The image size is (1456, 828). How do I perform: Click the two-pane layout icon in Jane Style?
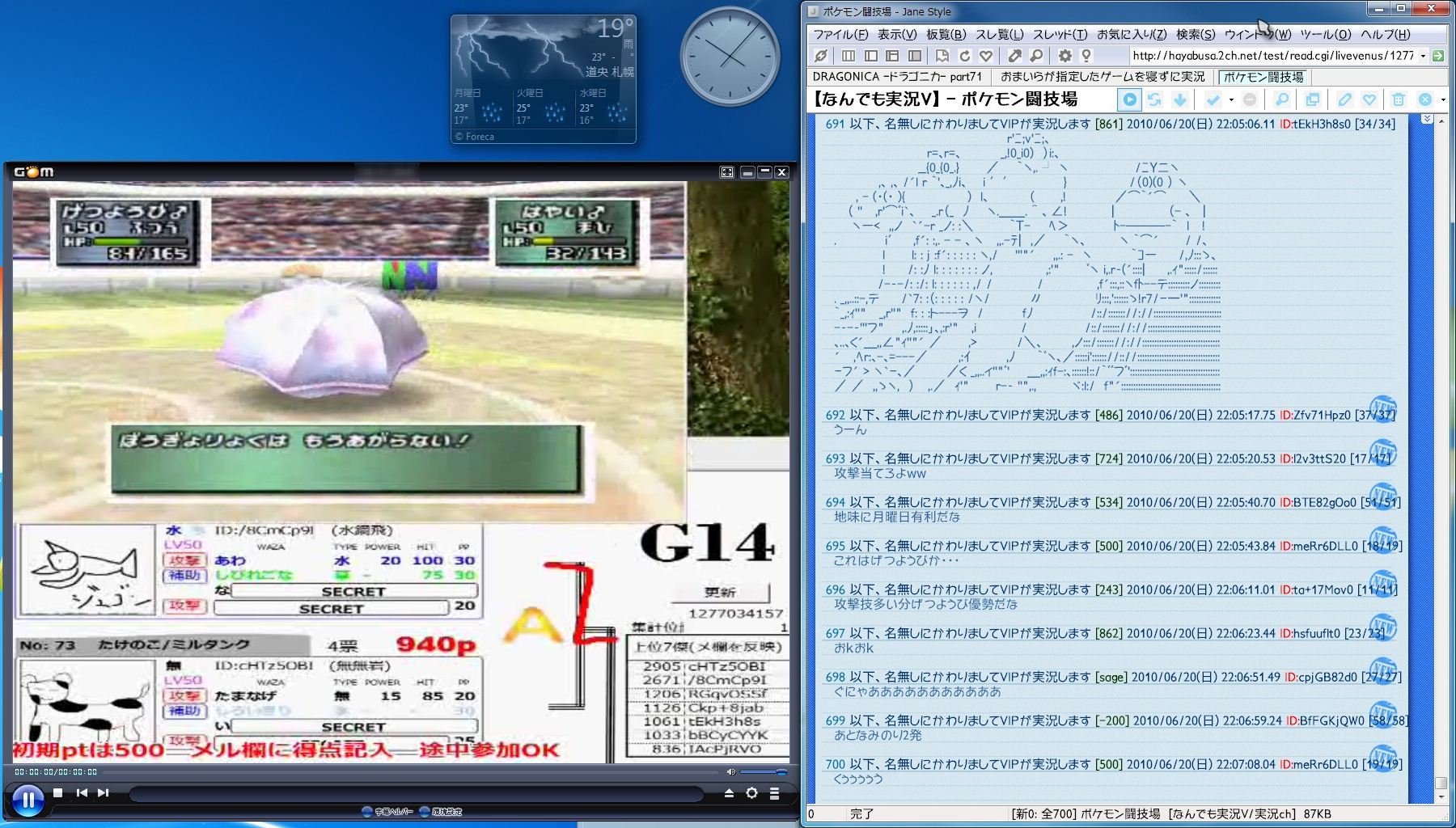point(870,56)
